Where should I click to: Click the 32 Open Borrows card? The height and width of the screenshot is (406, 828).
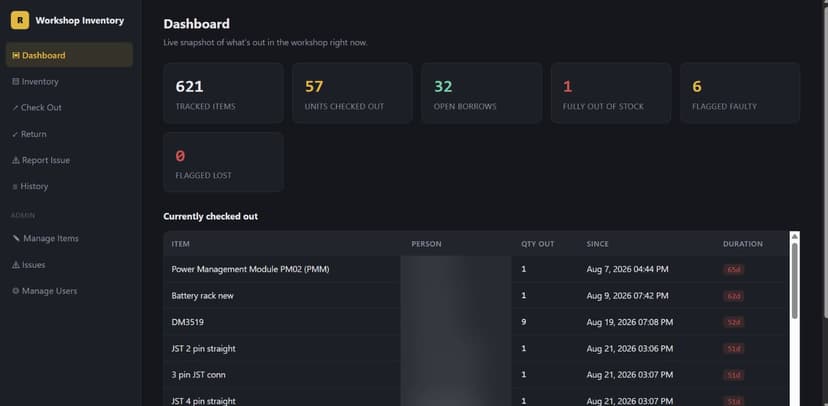[482, 93]
